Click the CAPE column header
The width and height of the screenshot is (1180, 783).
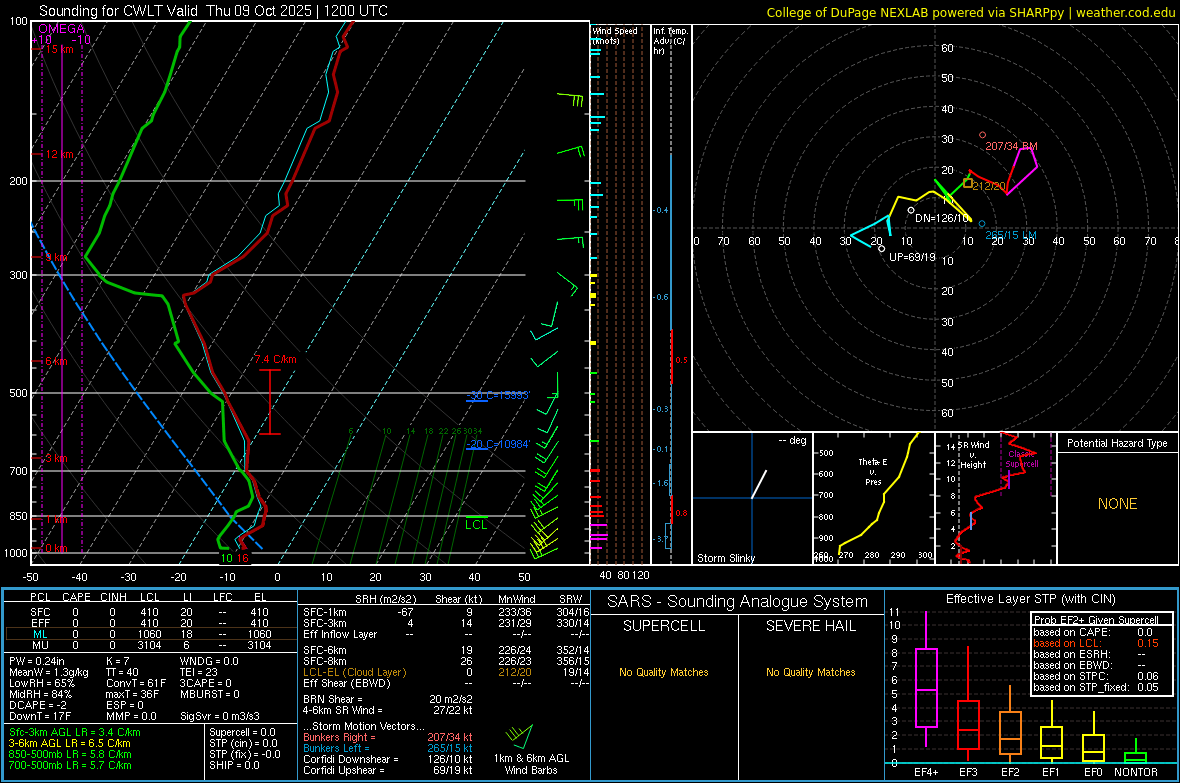(76, 597)
